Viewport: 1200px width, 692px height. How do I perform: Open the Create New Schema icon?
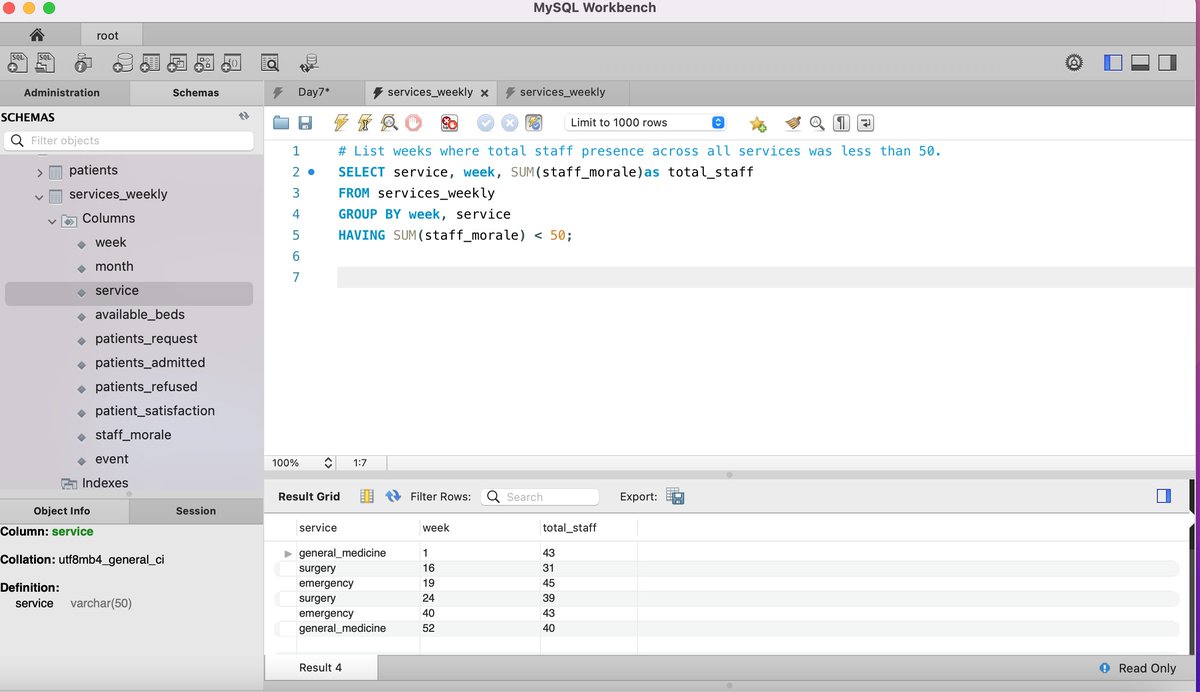click(x=121, y=62)
